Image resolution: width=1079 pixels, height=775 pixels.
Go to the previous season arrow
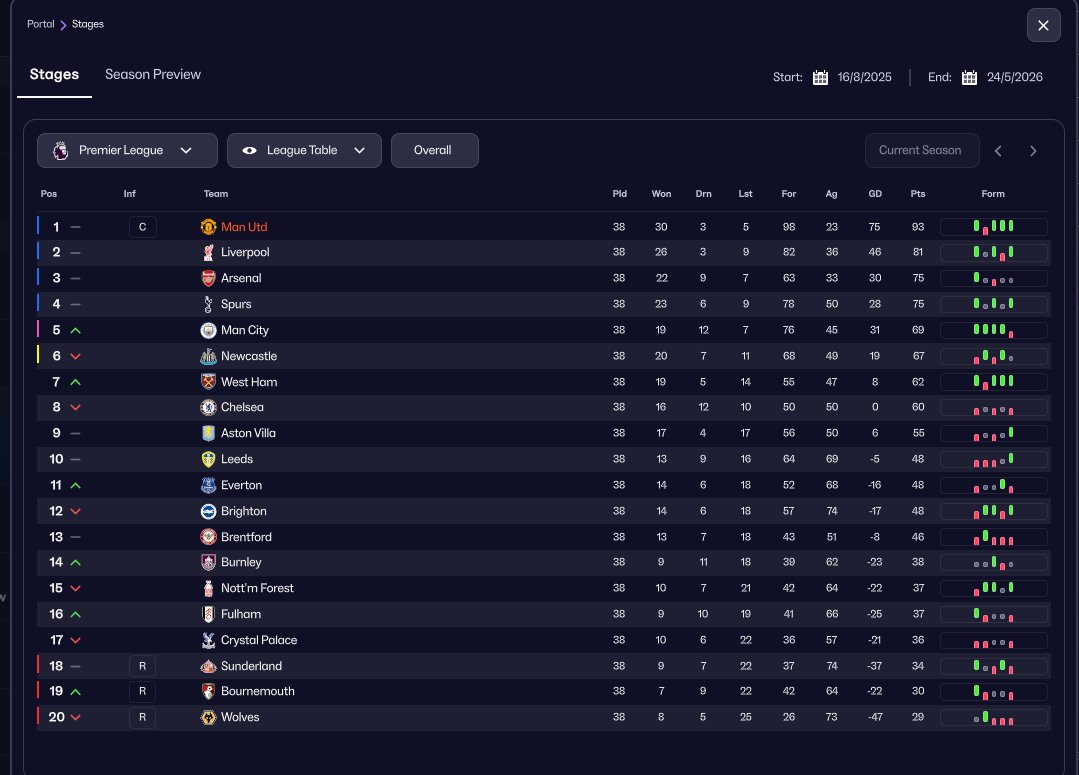[x=998, y=151]
